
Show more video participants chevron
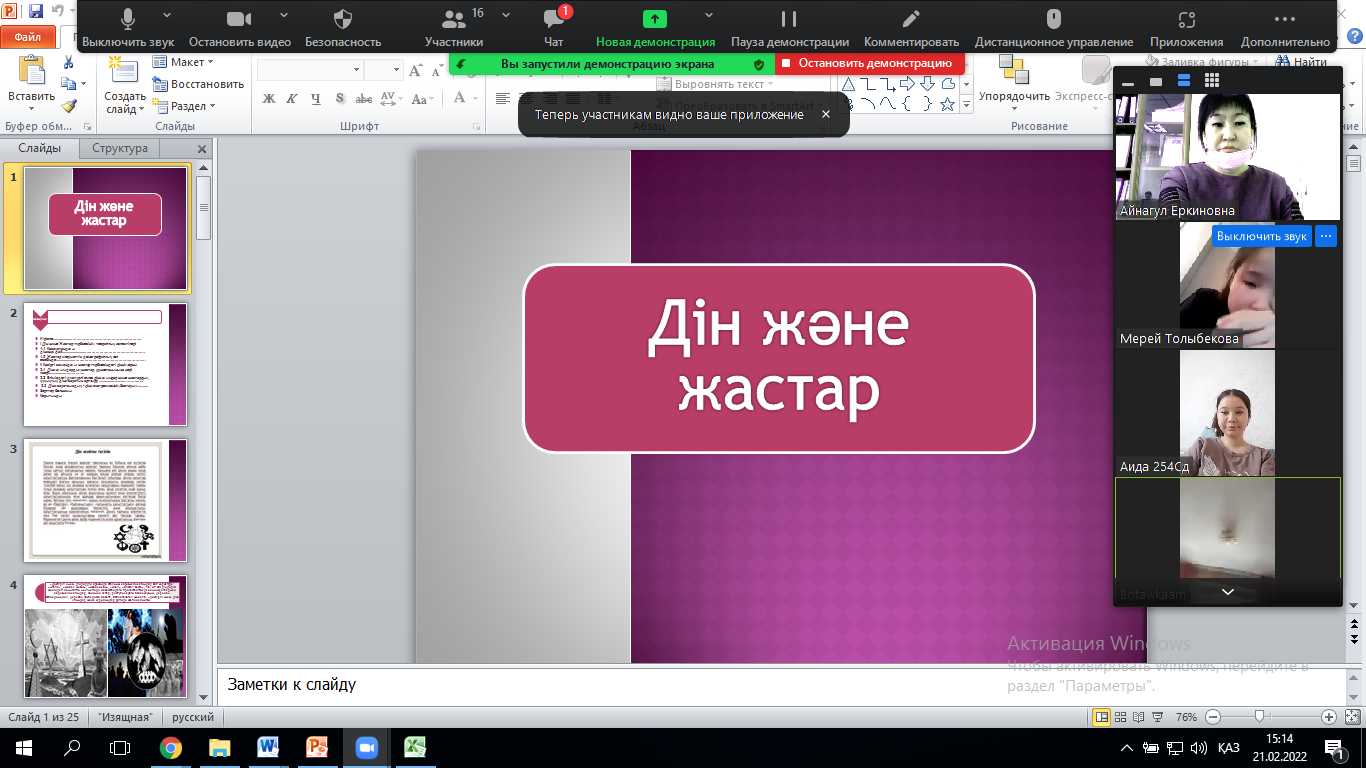(x=1228, y=592)
